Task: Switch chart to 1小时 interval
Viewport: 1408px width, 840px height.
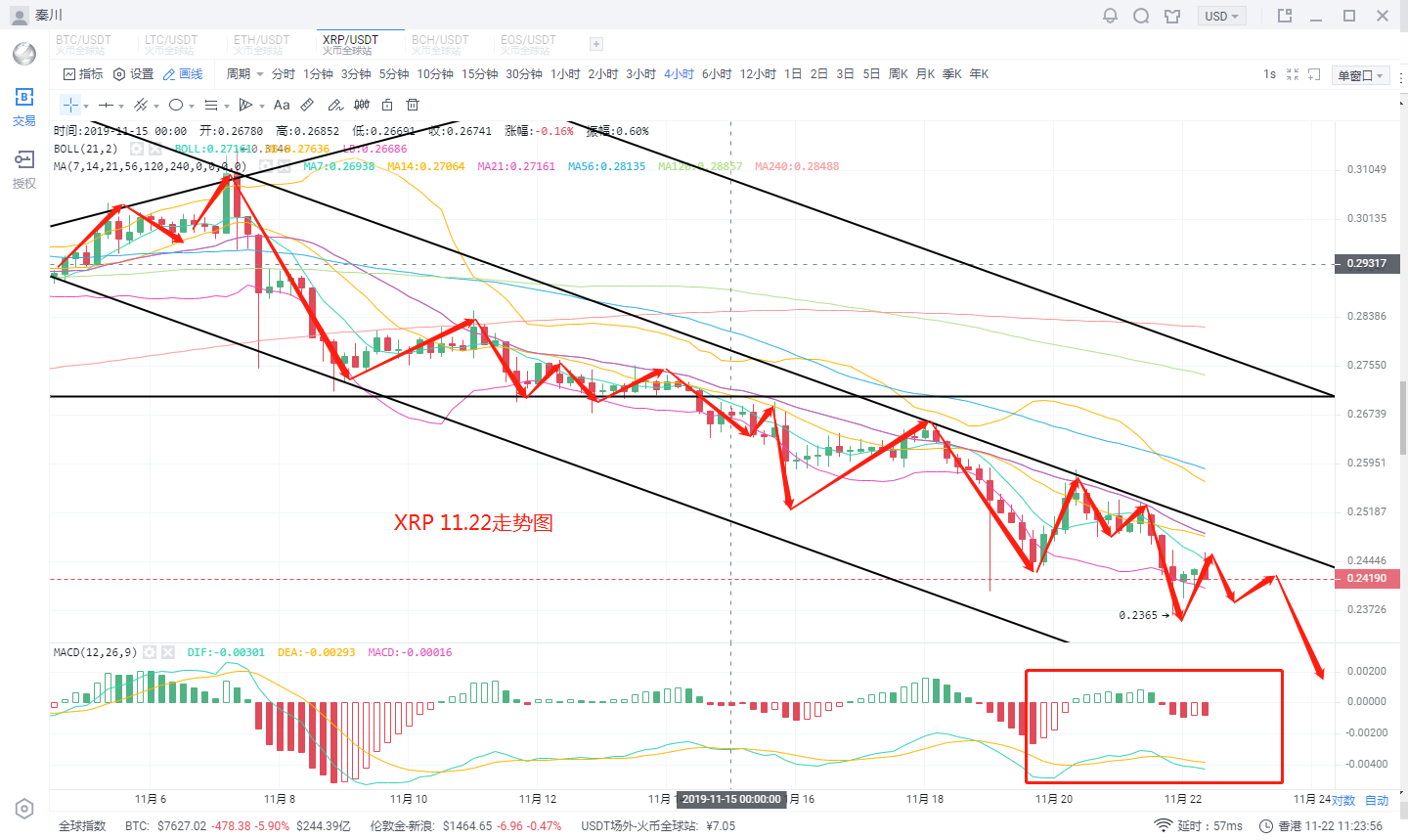Action: coord(565,74)
